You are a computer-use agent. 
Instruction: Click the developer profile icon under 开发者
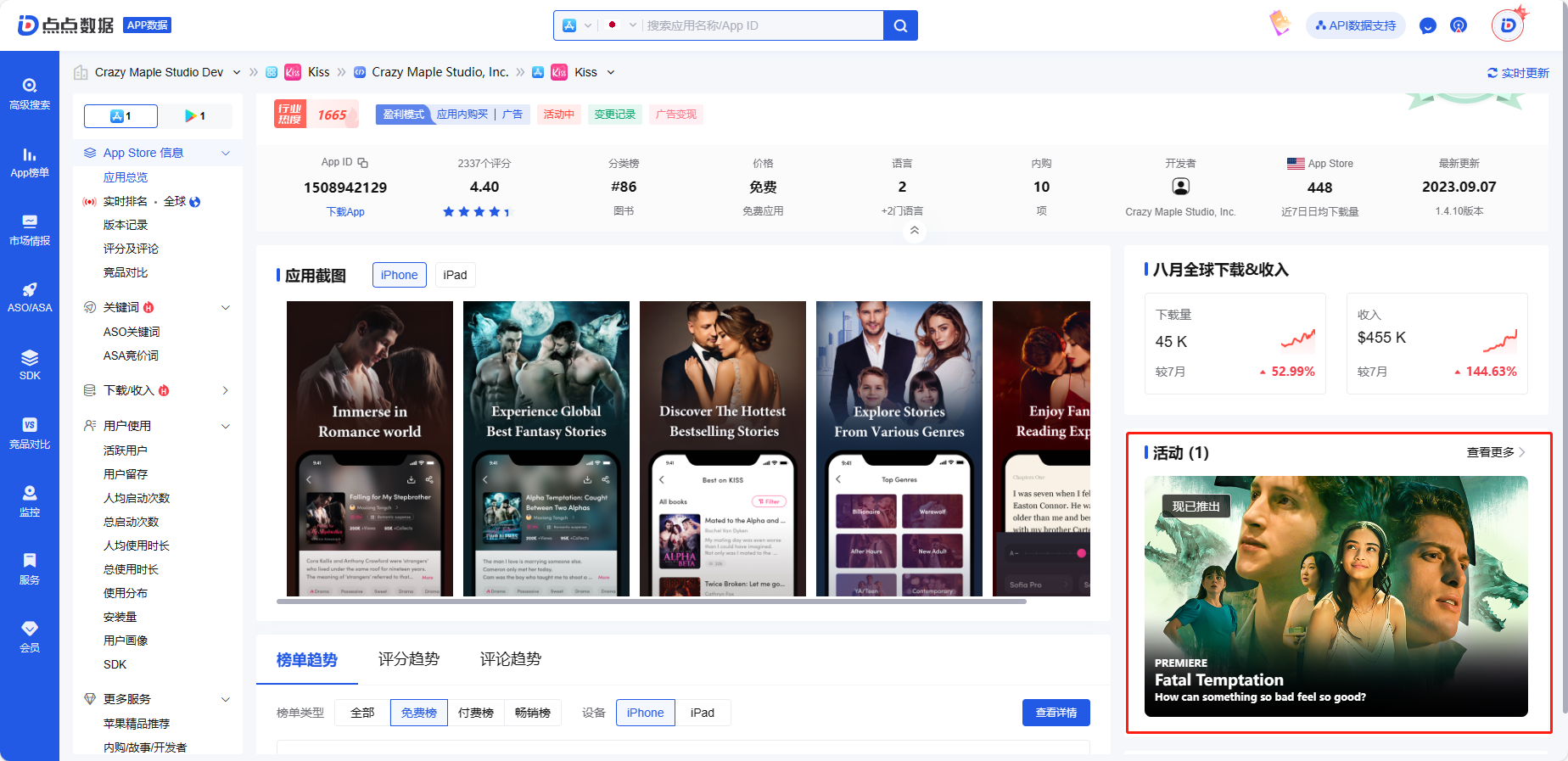coord(1180,187)
